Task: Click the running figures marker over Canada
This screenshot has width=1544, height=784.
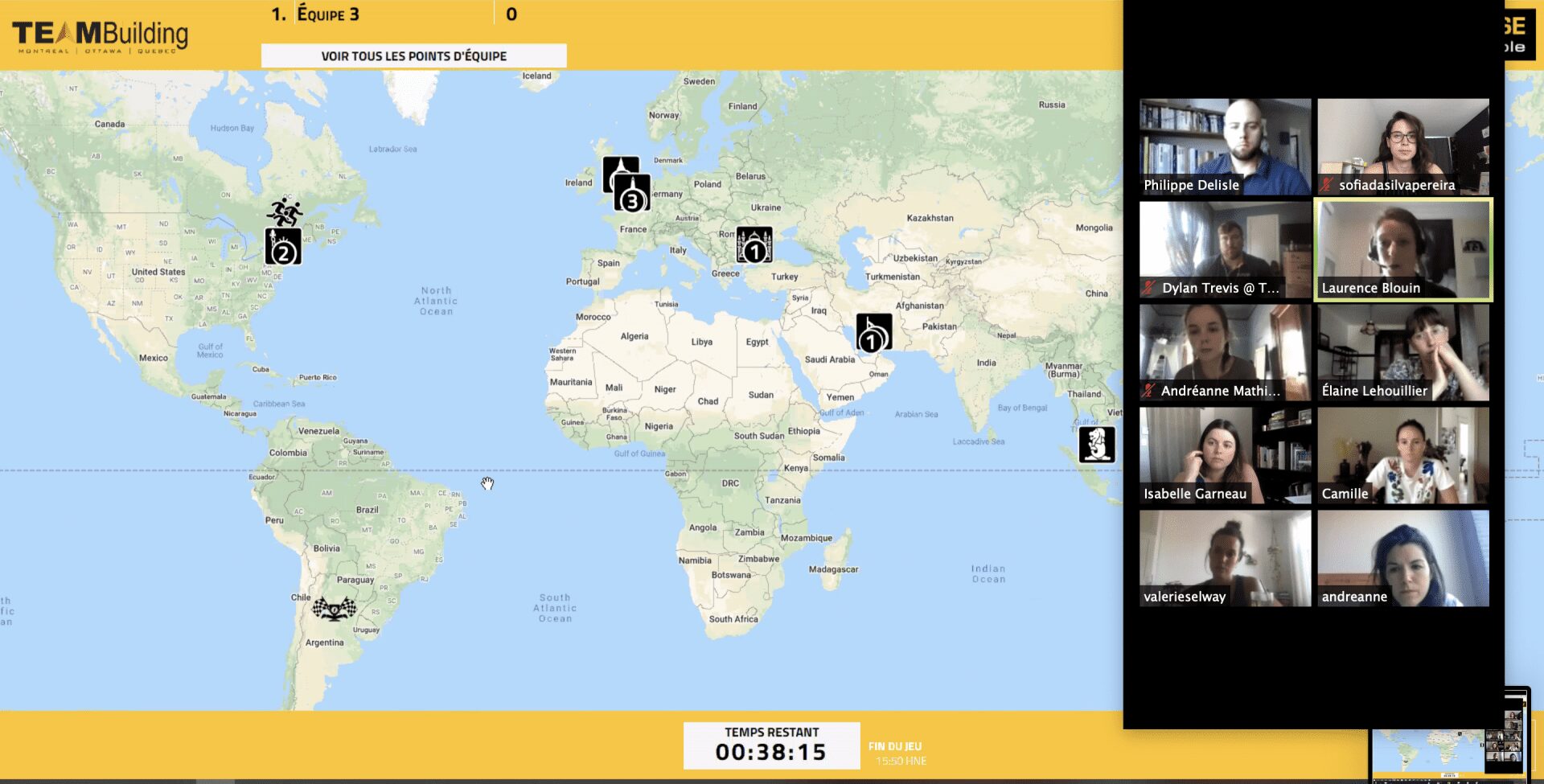Action: (x=285, y=212)
